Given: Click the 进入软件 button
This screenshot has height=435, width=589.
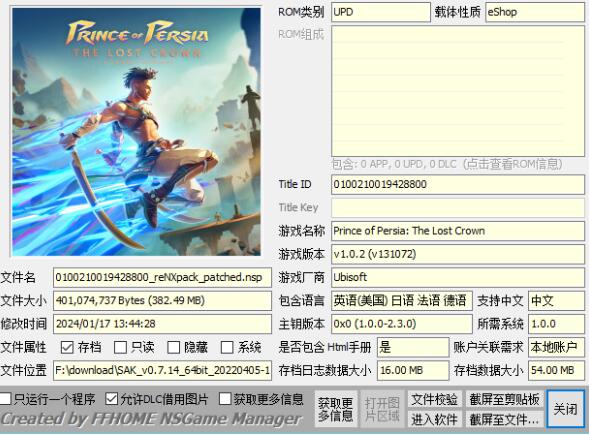Looking at the screenshot, I should tap(434, 419).
